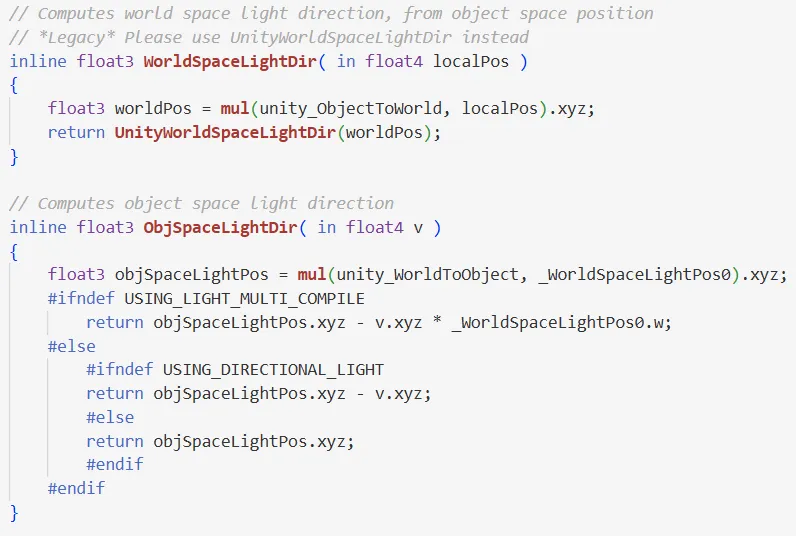Viewport: 796px width, 536px height.
Task: Click the innermost indented #endif directive
Action: [x=114, y=465]
